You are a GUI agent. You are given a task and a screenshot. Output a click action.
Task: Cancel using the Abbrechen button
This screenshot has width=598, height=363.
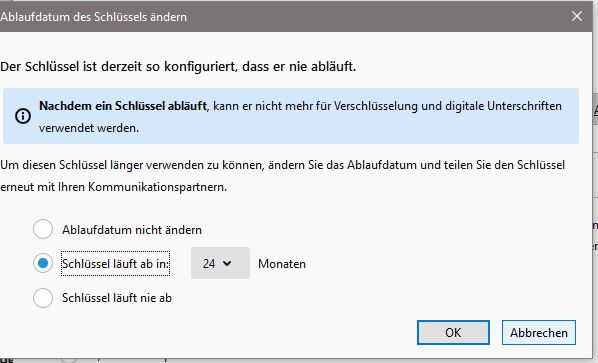[539, 332]
